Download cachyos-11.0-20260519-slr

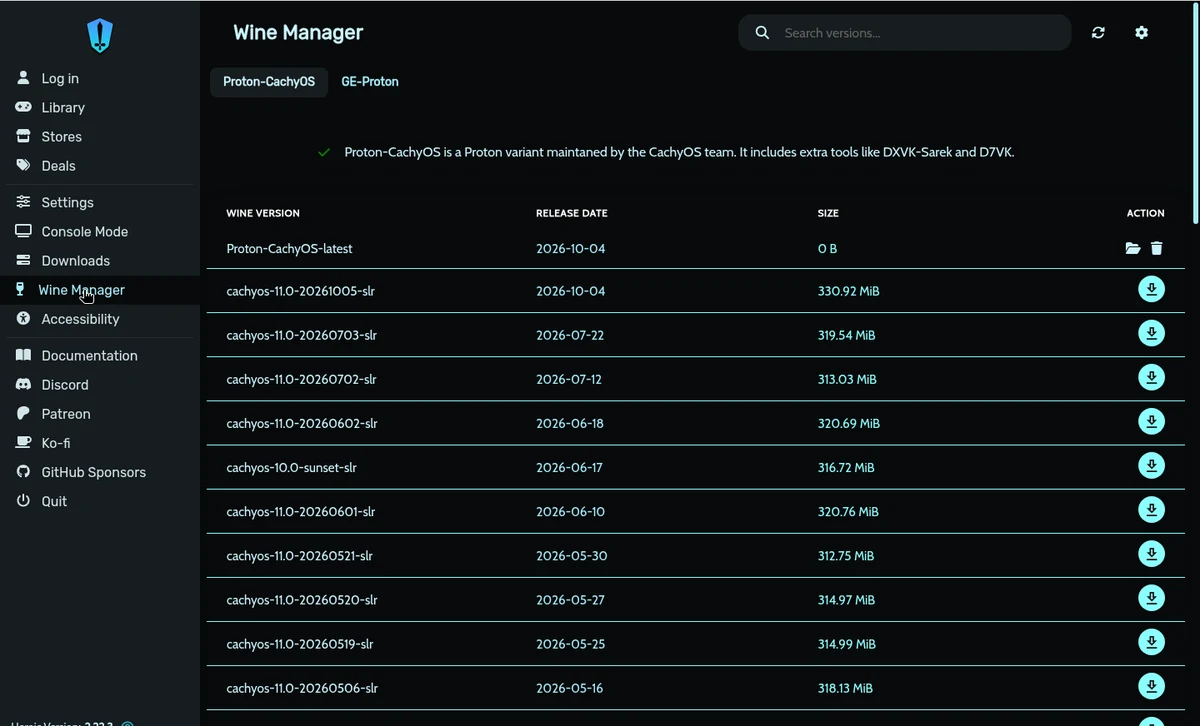pos(1151,642)
